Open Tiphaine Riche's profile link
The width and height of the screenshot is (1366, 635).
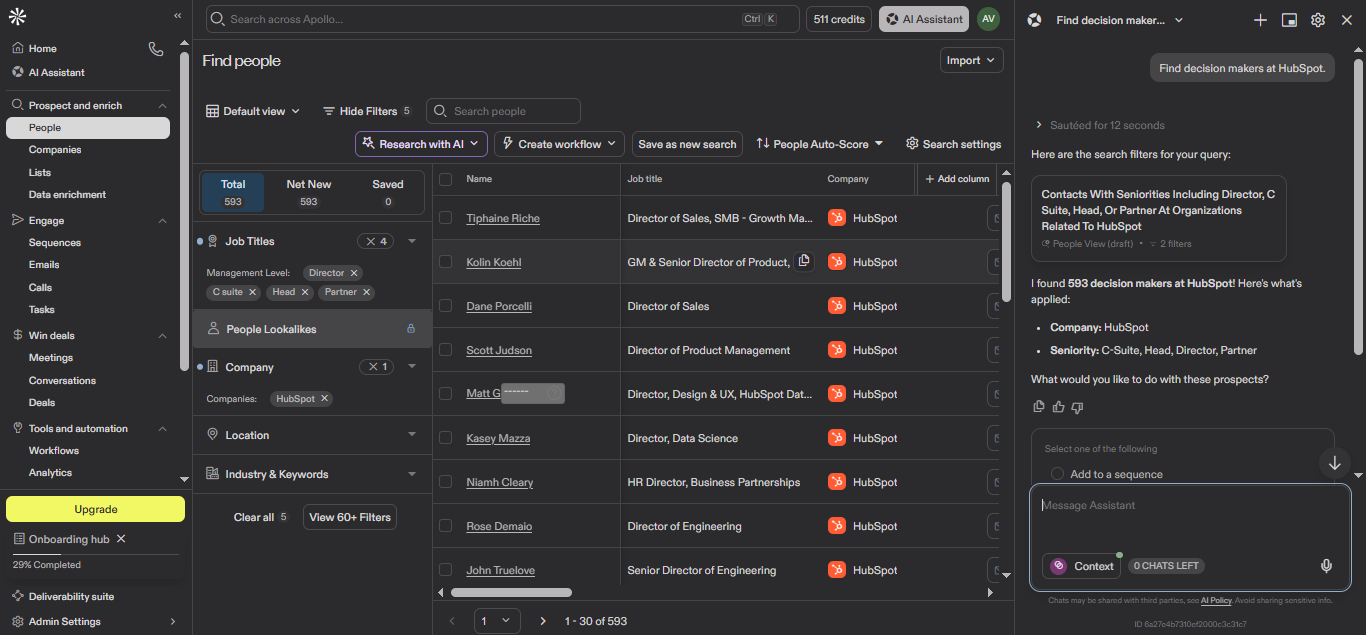(x=503, y=218)
